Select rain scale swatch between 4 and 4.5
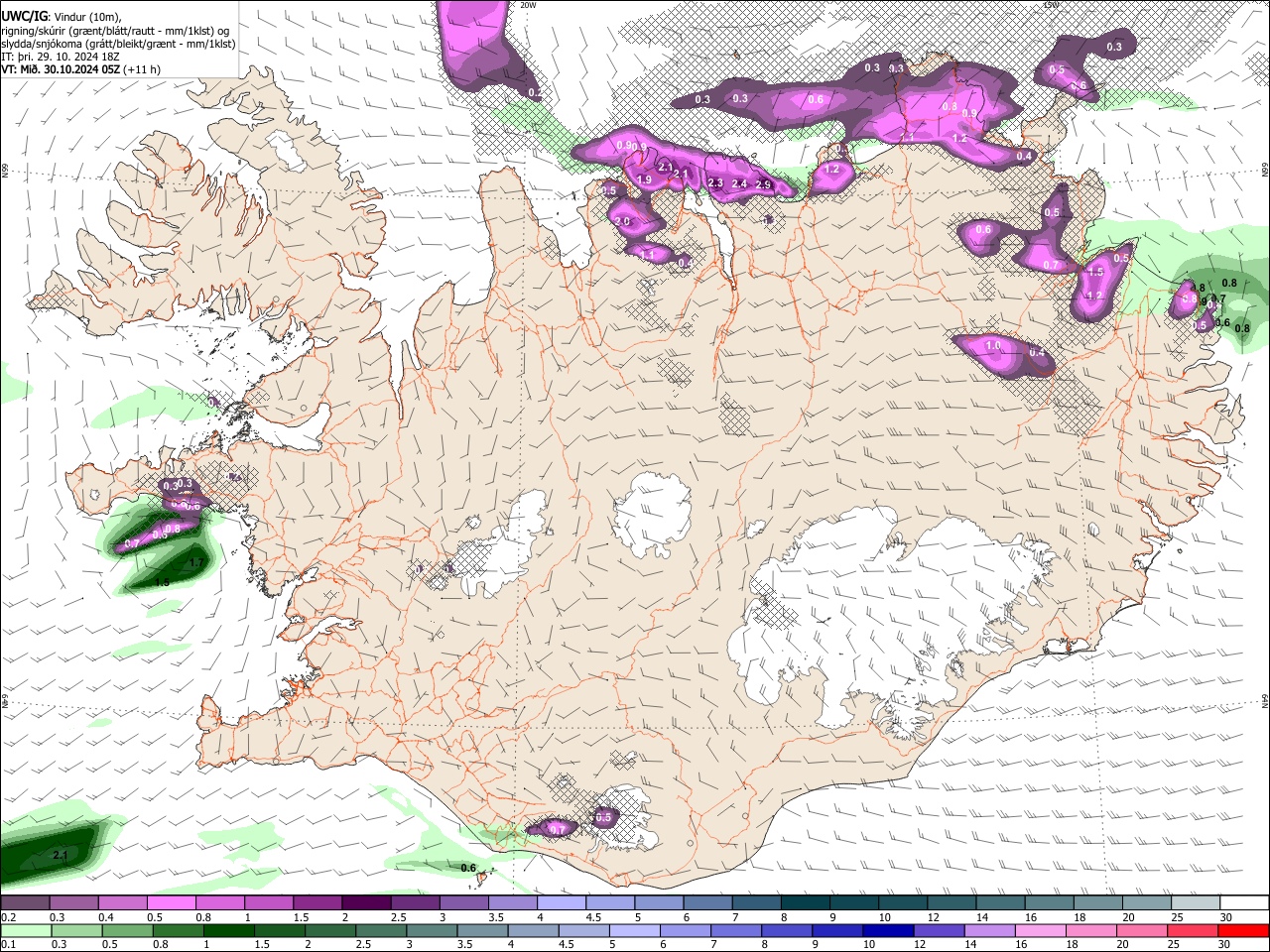Image resolution: width=1270 pixels, height=952 pixels. 532,931
